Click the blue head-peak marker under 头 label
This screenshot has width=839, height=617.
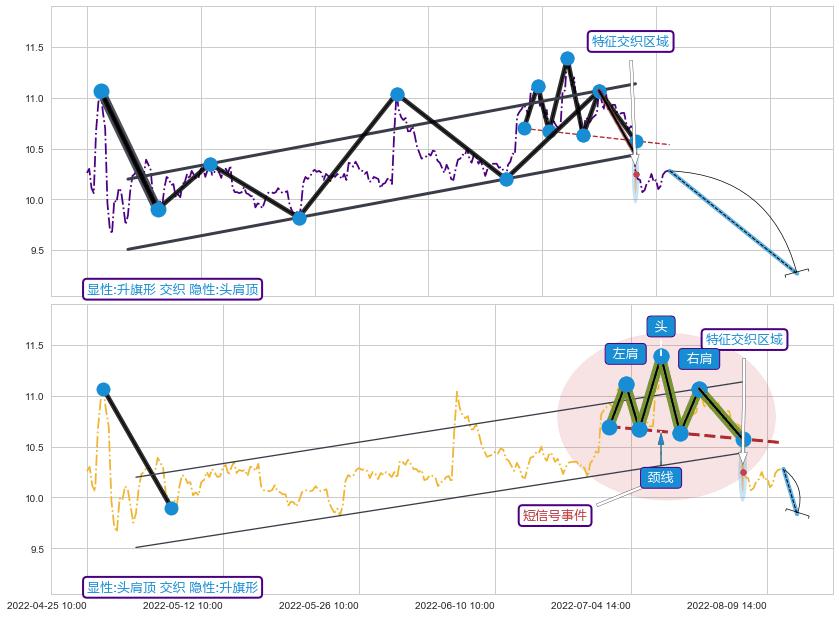(661, 356)
